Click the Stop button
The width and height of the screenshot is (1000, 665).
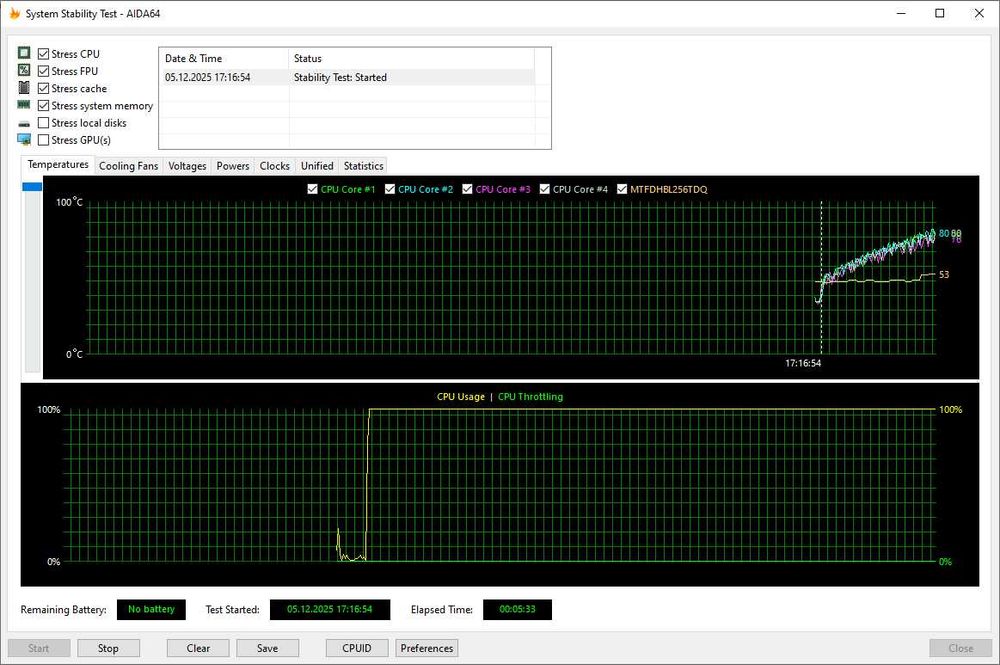108,648
